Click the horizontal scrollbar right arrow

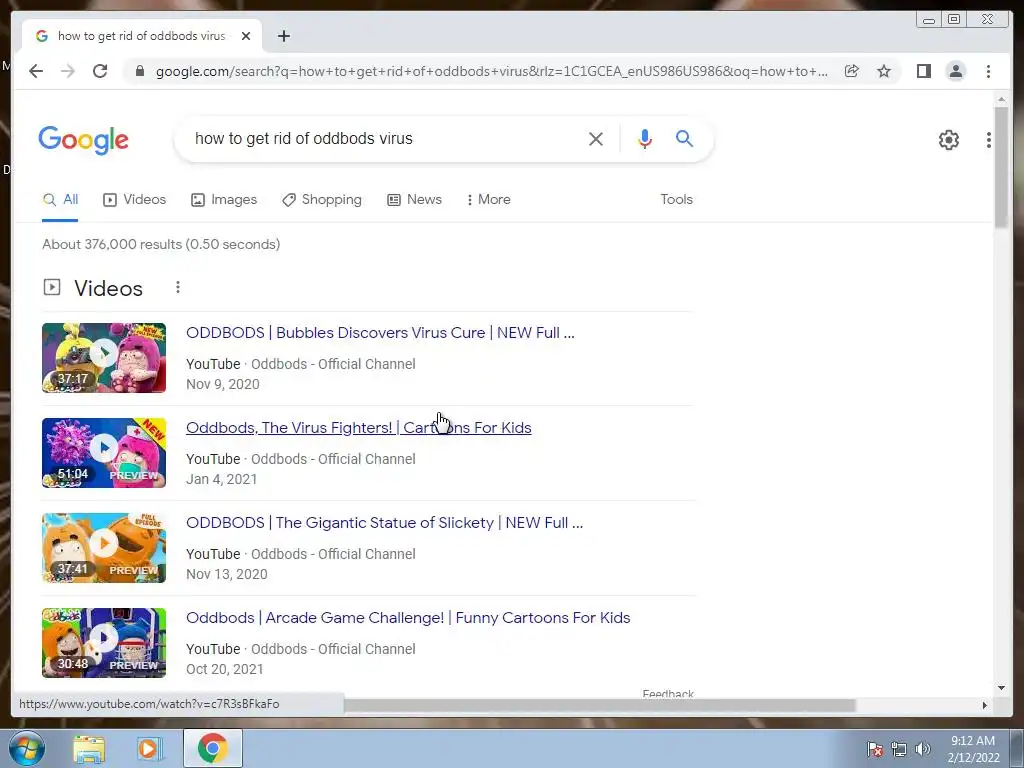click(985, 705)
